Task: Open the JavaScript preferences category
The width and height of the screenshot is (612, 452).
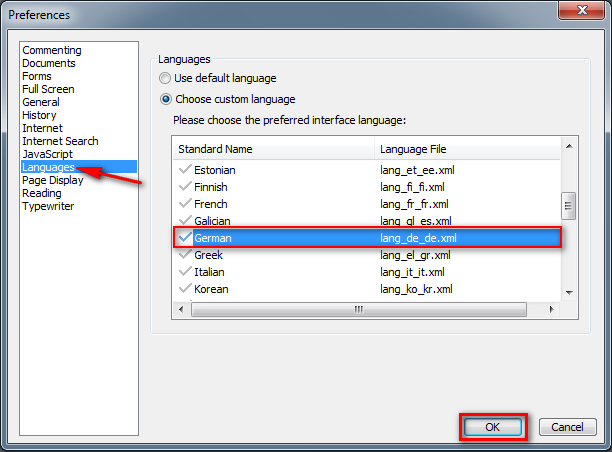Action: pyautogui.click(x=48, y=154)
